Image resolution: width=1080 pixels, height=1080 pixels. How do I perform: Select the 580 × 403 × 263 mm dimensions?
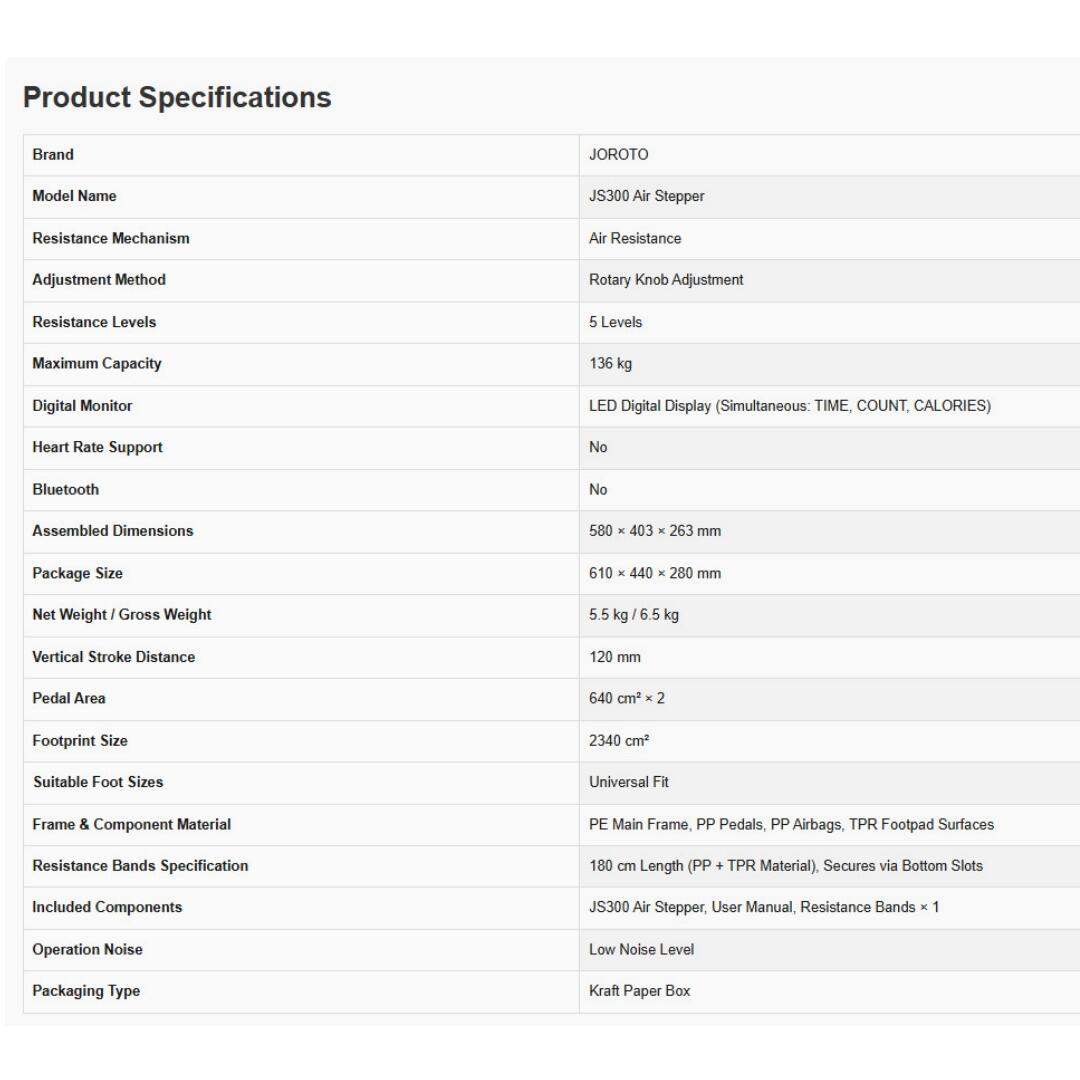[655, 531]
